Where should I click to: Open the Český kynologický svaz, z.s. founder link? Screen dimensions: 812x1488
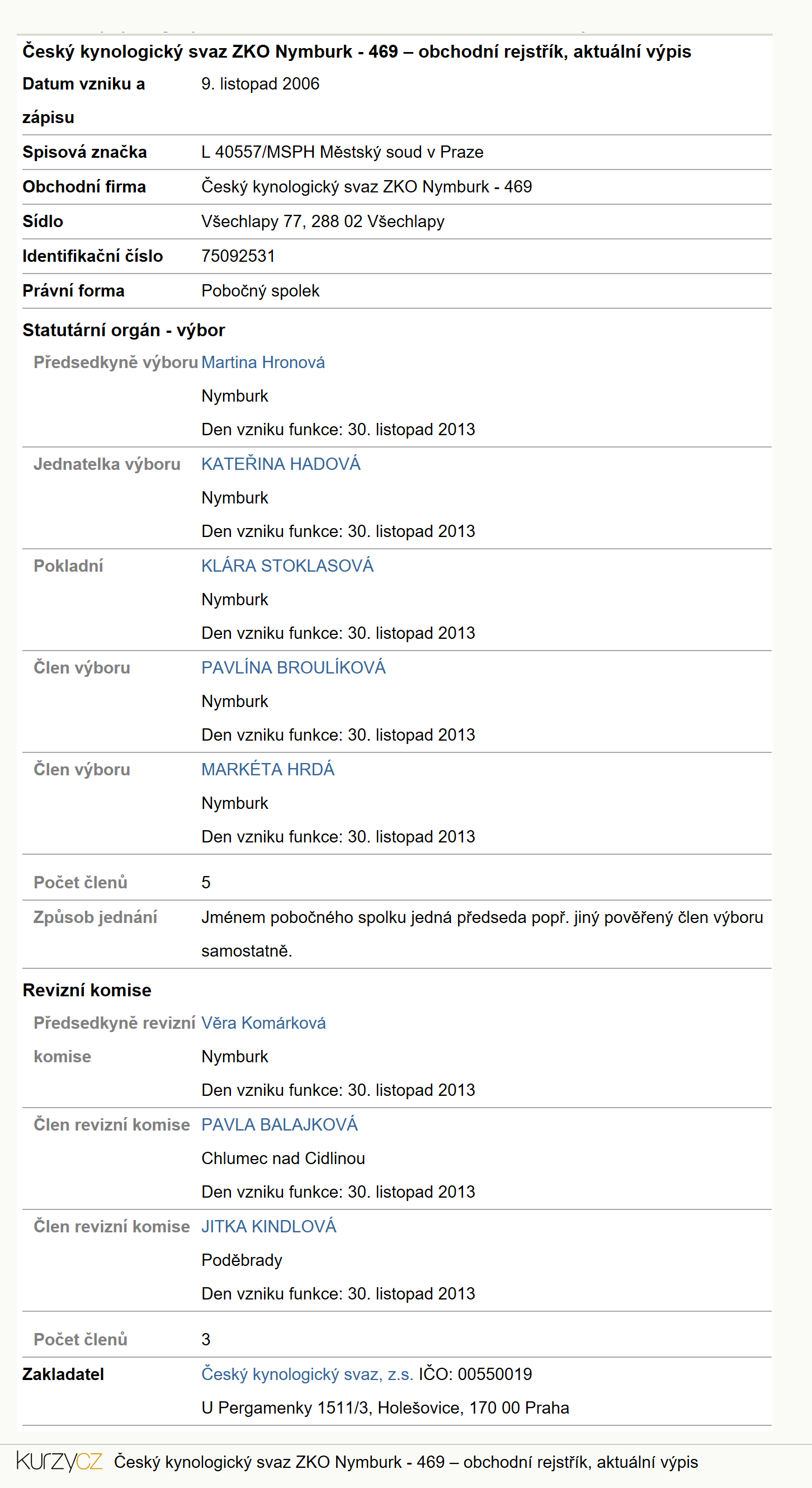coord(307,1374)
